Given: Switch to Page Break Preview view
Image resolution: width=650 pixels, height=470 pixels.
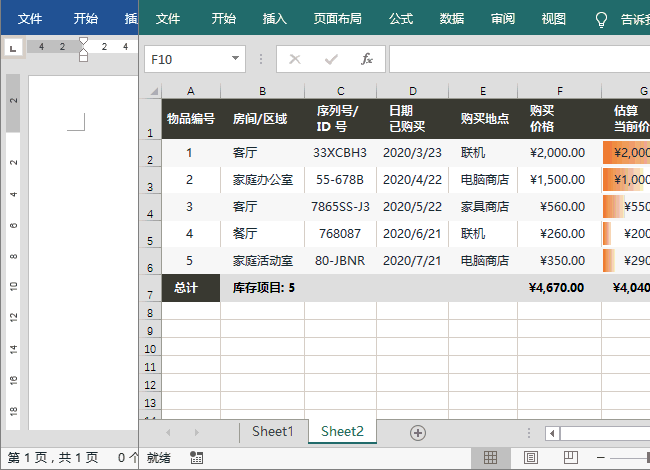Looking at the screenshot, I should (569, 457).
